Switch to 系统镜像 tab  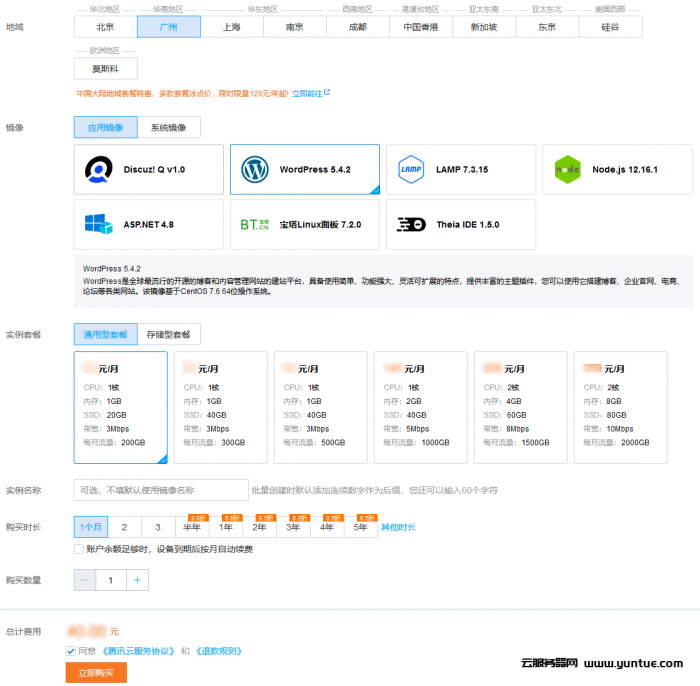[168, 127]
